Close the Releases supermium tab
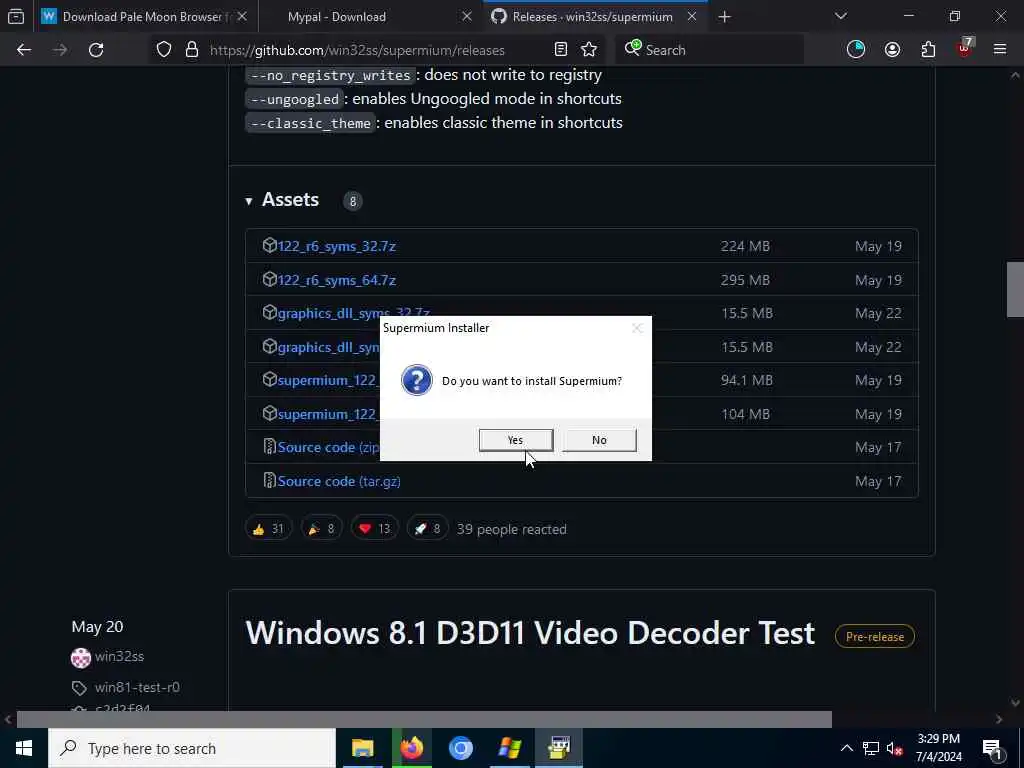This screenshot has height=768, width=1024. pyautogui.click(x=692, y=17)
